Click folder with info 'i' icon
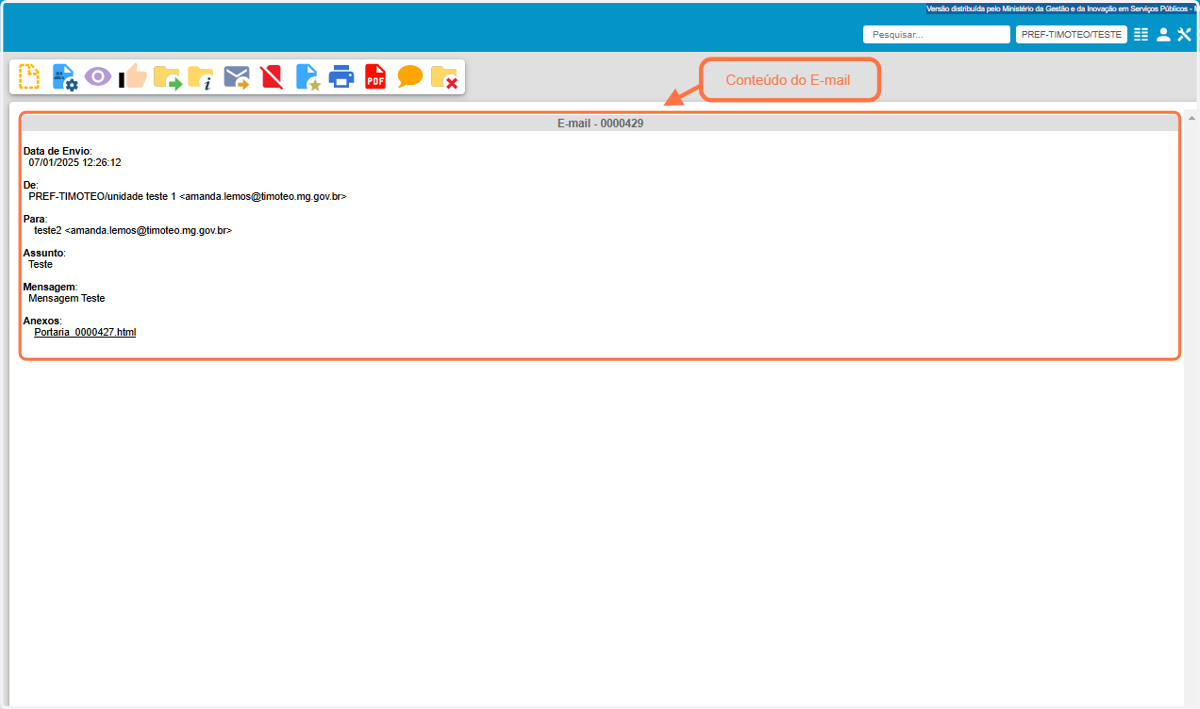Image resolution: width=1200 pixels, height=709 pixels. pyautogui.click(x=201, y=77)
